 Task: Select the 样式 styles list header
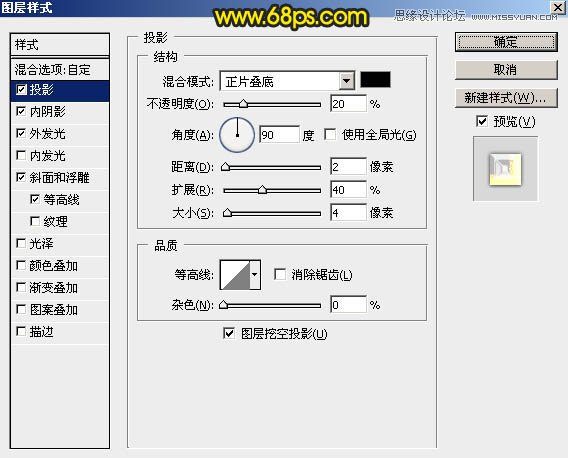click(x=60, y=45)
